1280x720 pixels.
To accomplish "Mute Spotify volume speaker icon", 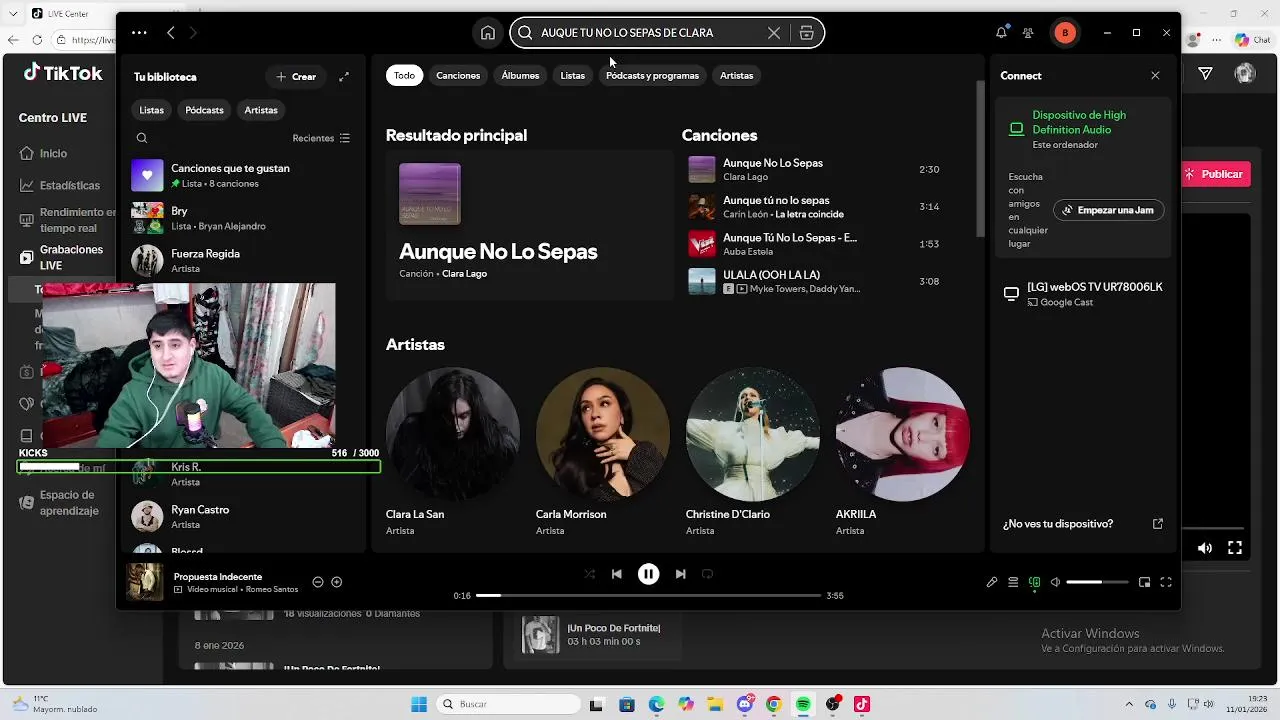I will click(x=1055, y=582).
